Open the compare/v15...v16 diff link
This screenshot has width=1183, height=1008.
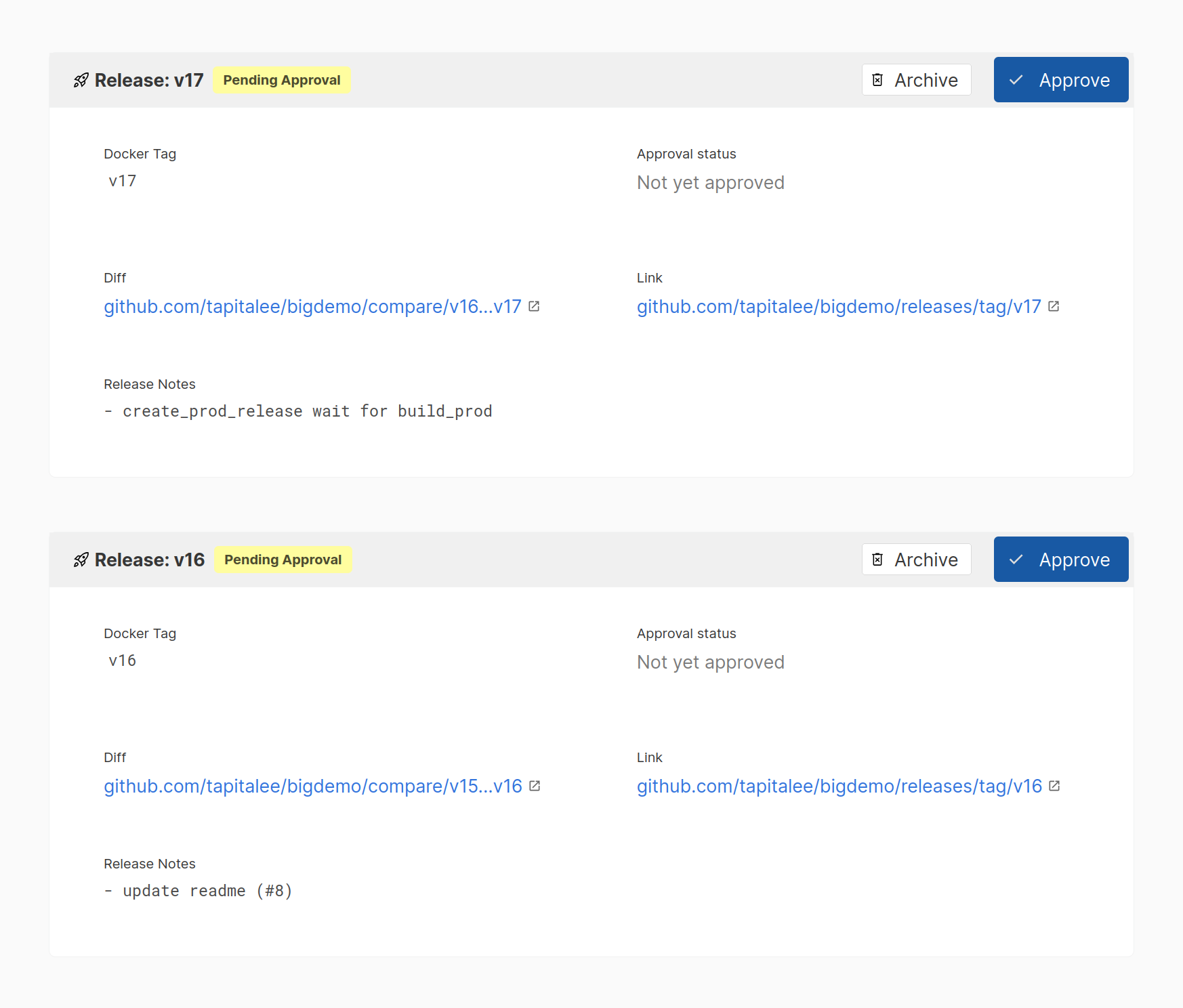[312, 786]
